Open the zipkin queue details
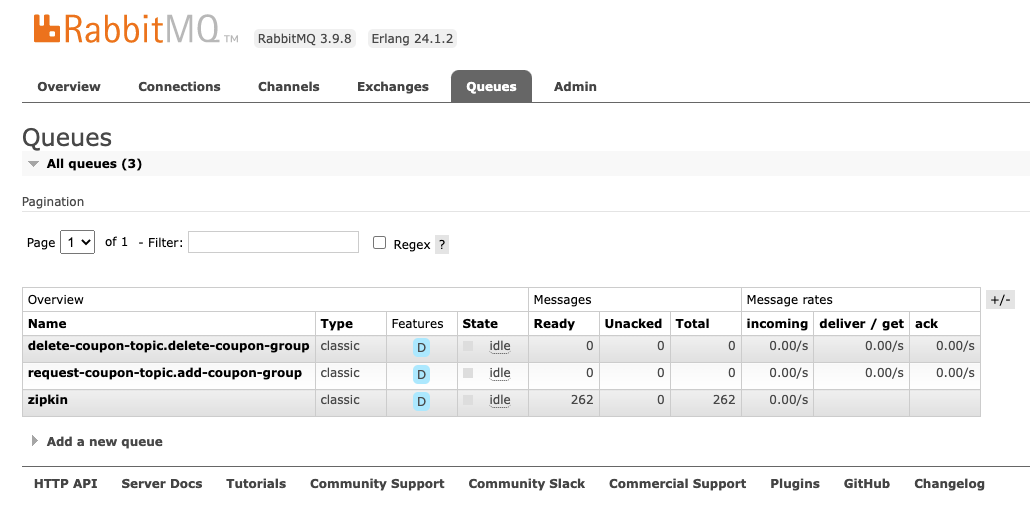 pos(48,400)
